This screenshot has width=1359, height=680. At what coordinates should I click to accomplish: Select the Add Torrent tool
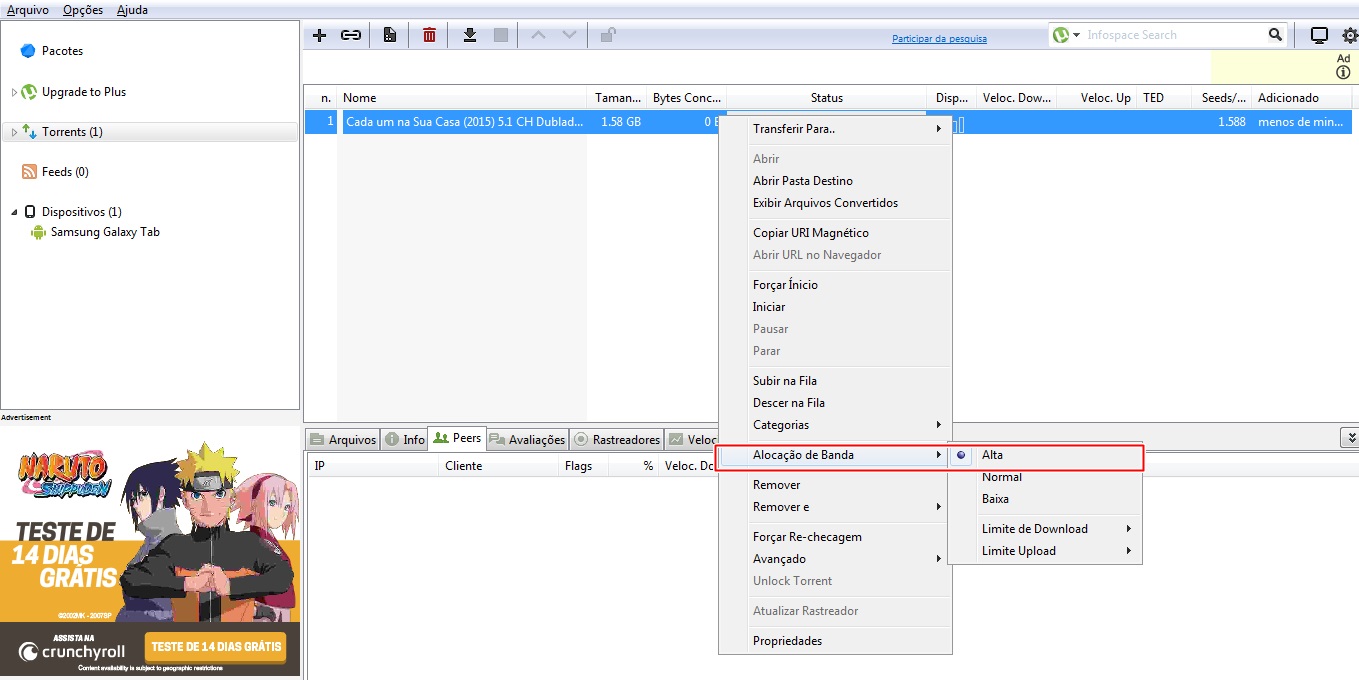pyautogui.click(x=319, y=34)
